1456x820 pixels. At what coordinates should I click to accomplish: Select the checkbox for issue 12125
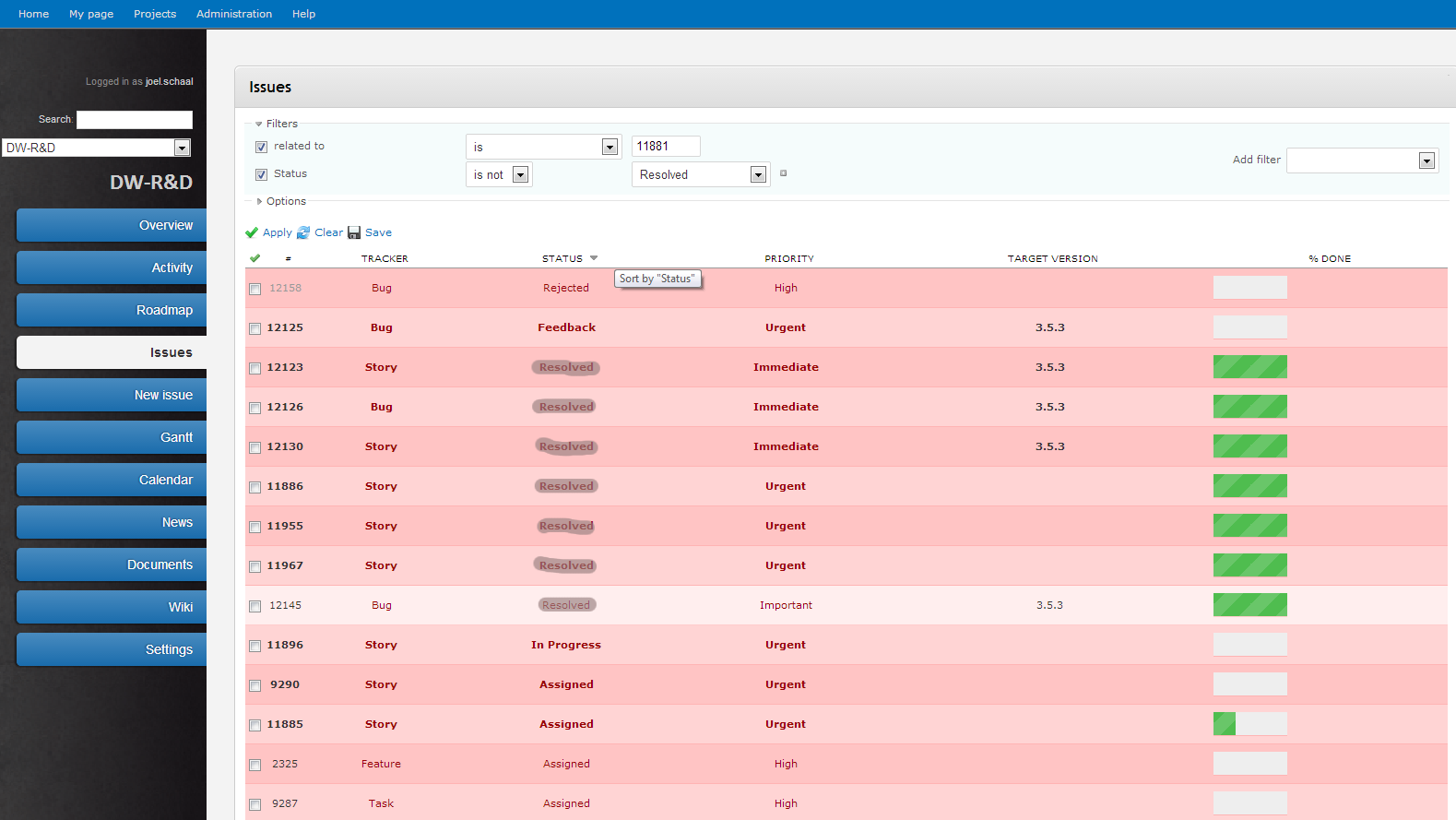(255, 328)
